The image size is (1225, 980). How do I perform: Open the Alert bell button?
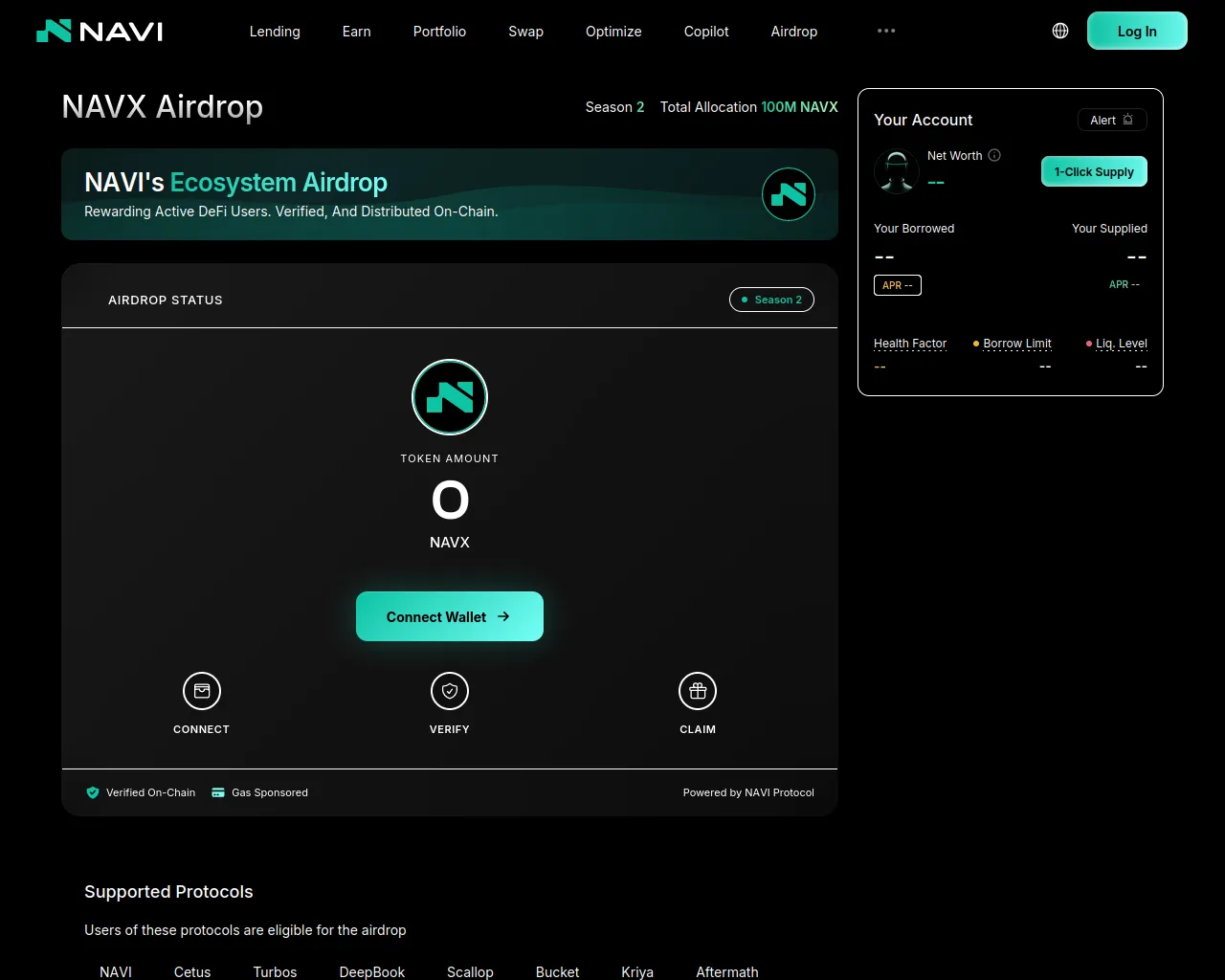(x=1112, y=120)
